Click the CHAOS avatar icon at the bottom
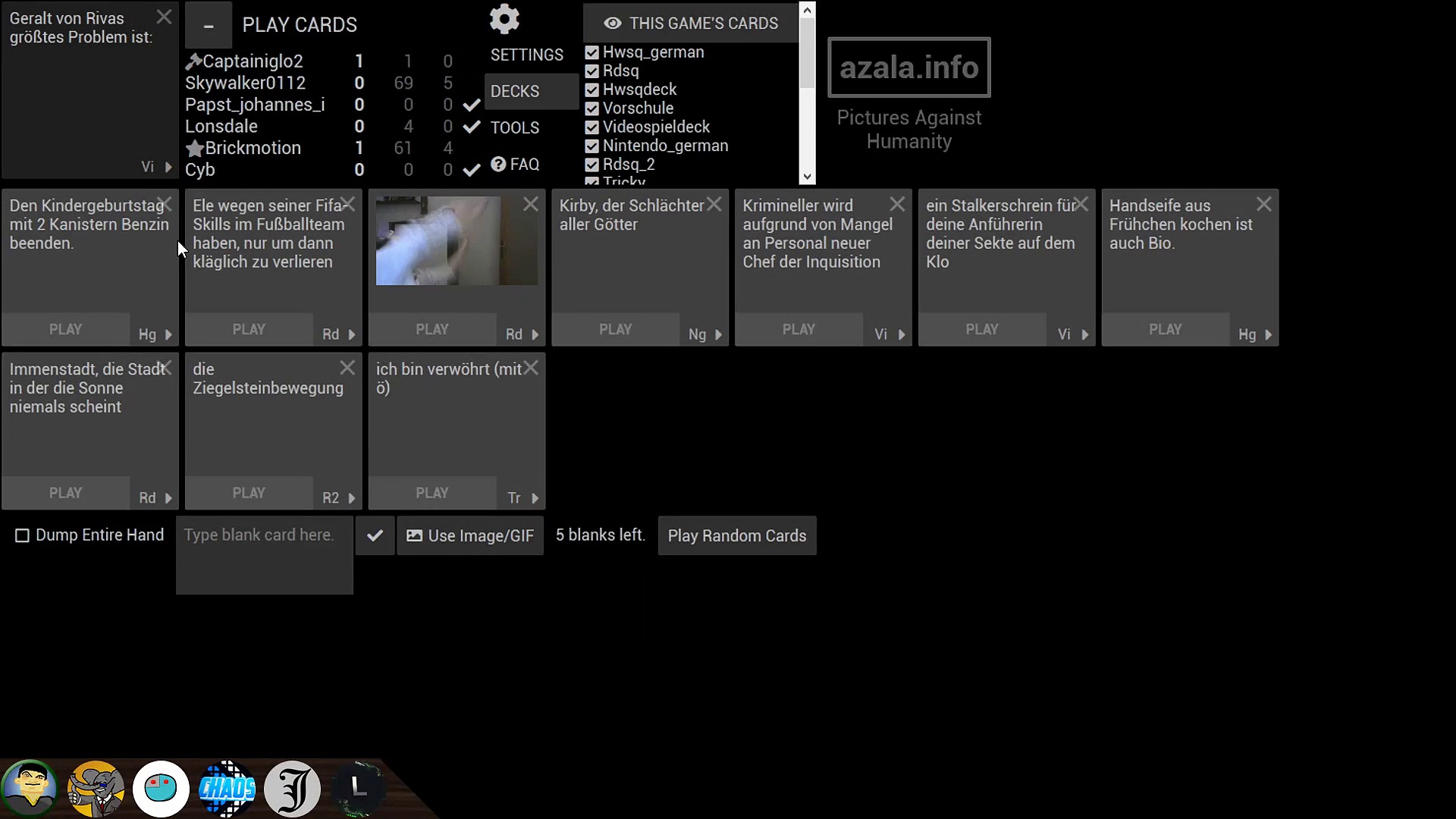The width and height of the screenshot is (1456, 819). pyautogui.click(x=227, y=789)
